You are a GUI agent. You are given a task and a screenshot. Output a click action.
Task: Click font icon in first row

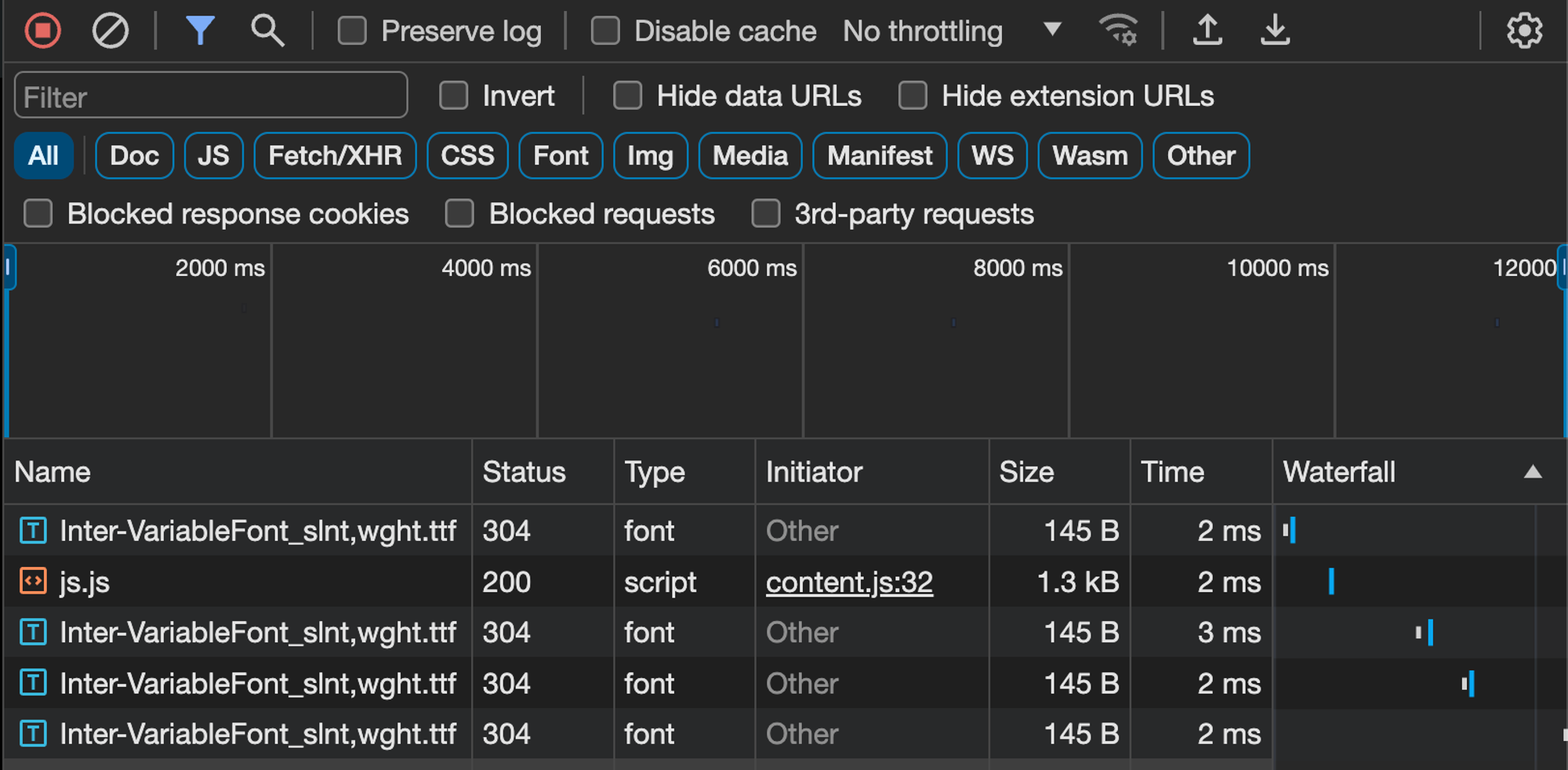[33, 530]
